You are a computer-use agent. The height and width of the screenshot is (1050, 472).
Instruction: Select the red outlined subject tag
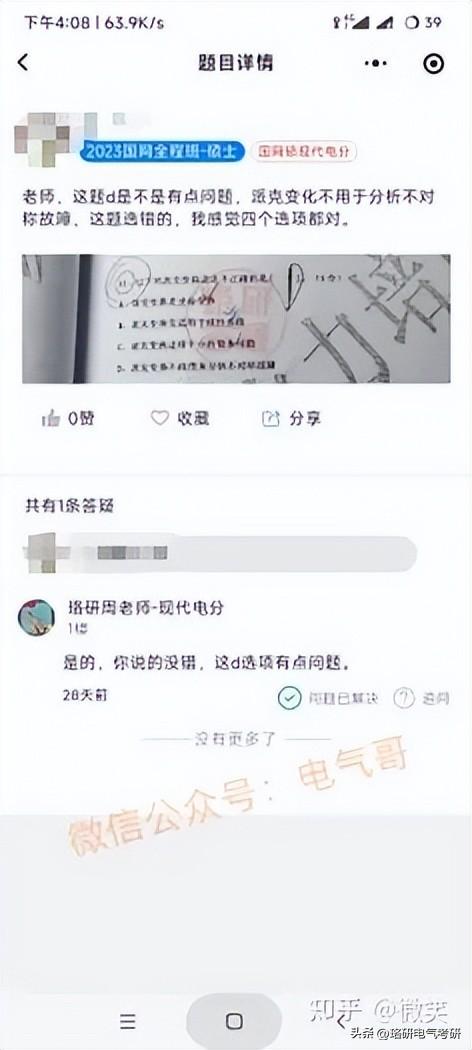(304, 152)
